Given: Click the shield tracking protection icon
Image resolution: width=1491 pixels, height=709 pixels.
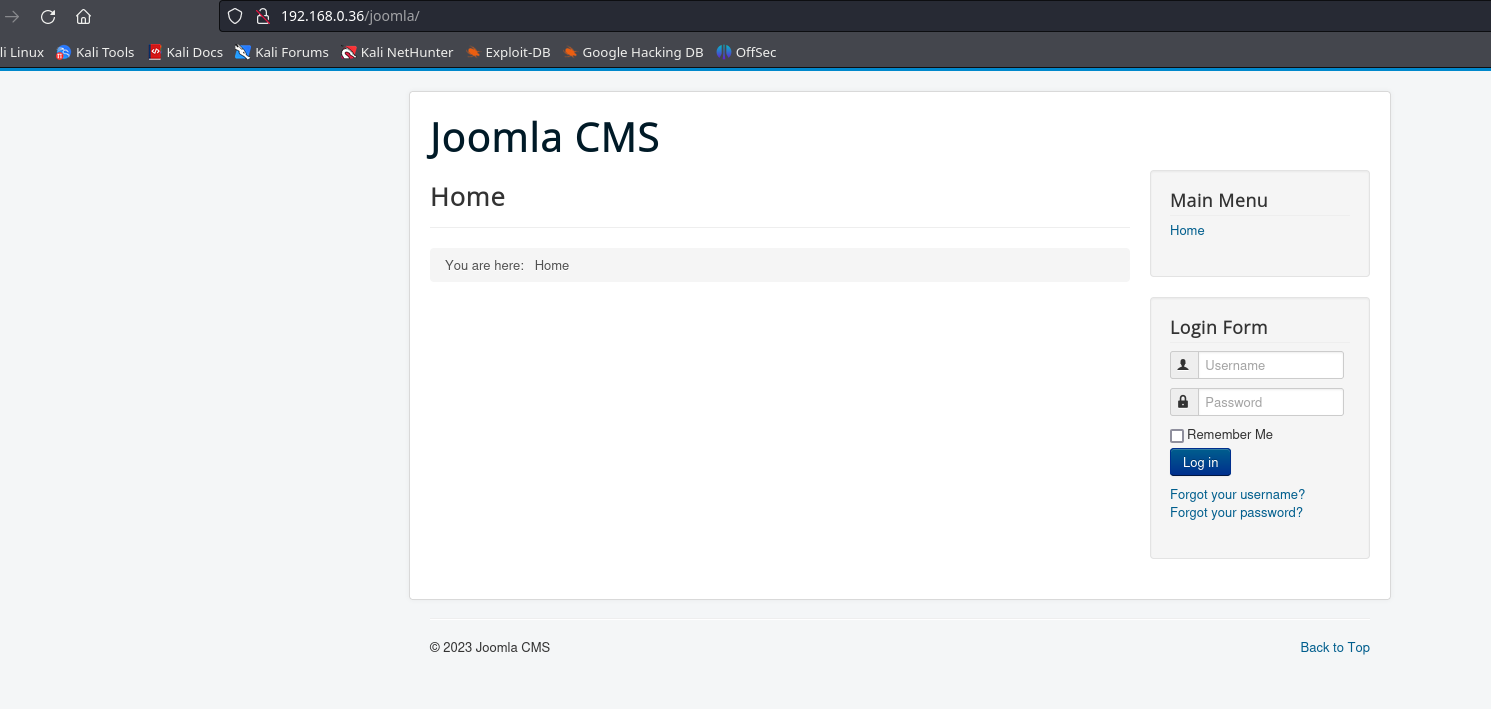Looking at the screenshot, I should coord(235,16).
